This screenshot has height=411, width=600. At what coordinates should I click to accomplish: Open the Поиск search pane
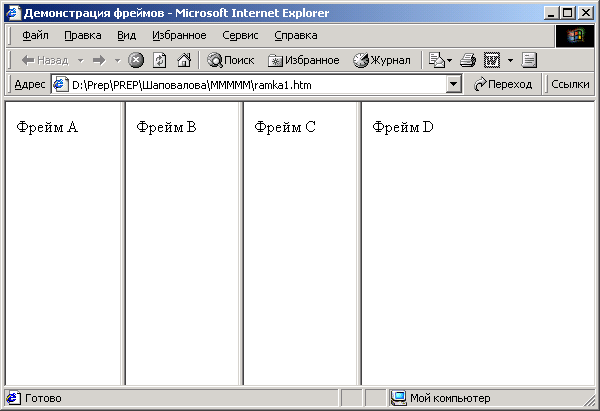point(230,60)
